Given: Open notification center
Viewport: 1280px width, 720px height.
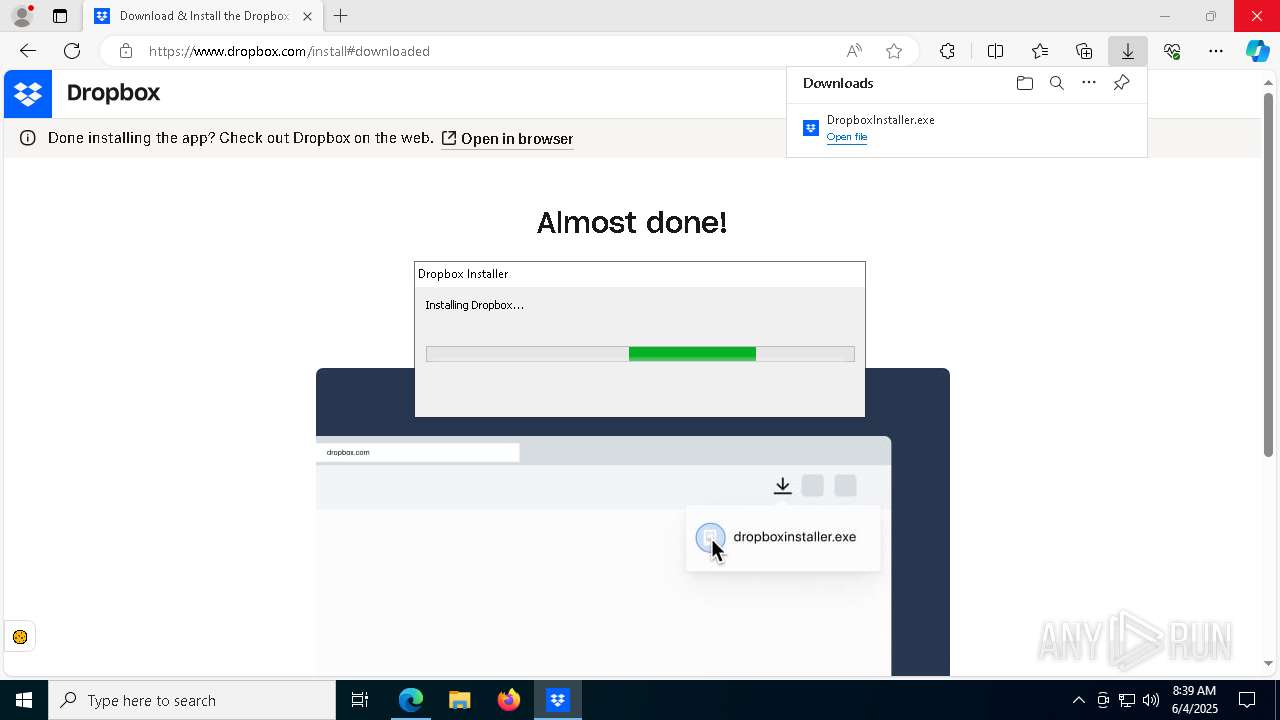Looking at the screenshot, I should tap(1247, 700).
